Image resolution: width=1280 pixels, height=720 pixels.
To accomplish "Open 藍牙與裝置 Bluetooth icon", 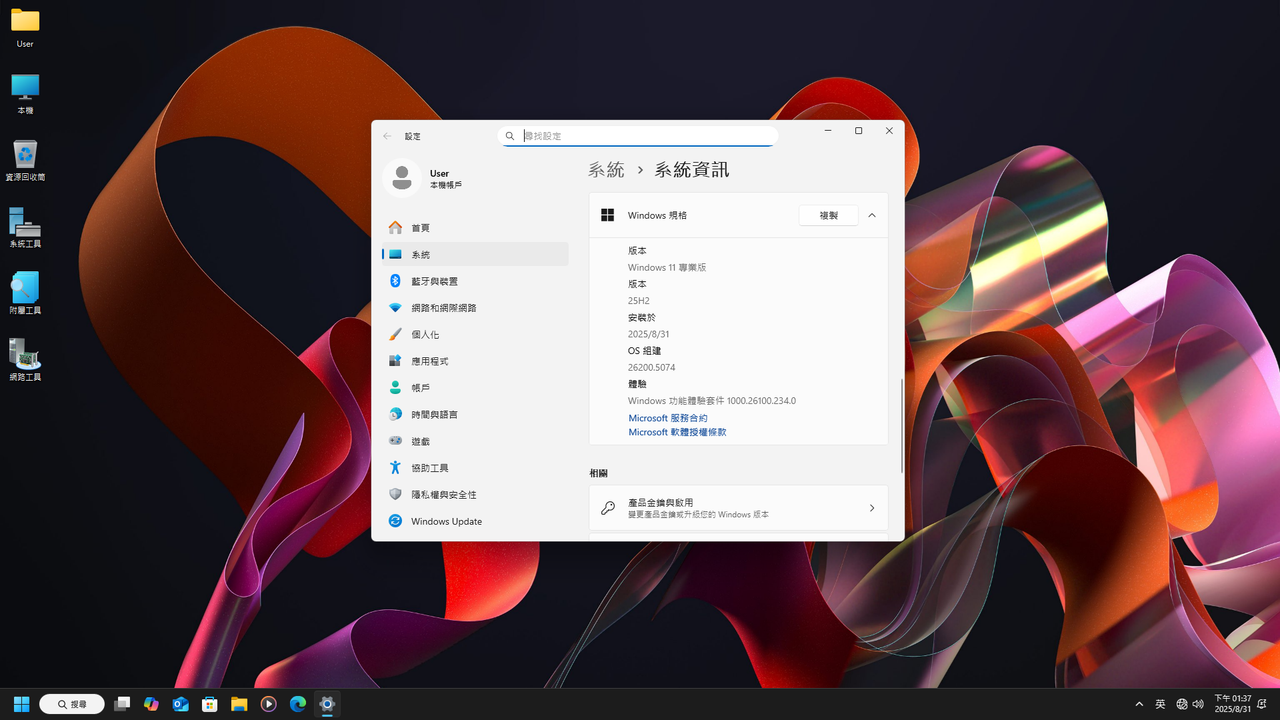I will click(395, 281).
